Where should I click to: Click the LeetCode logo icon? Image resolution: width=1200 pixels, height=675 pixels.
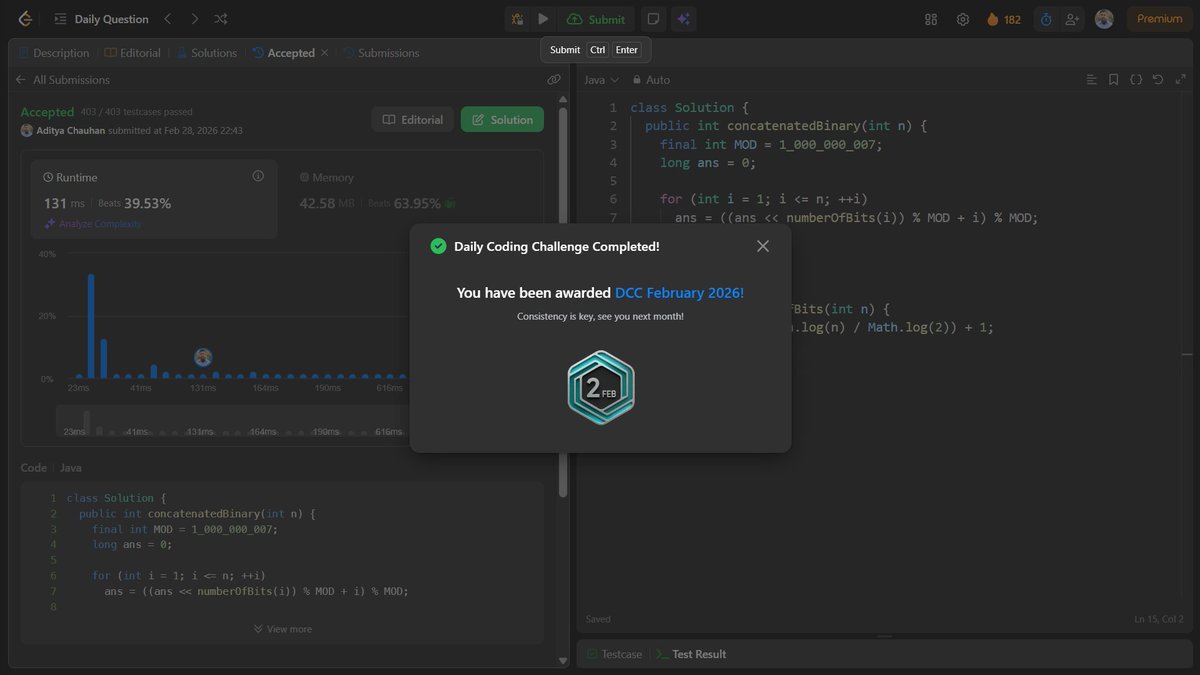pyautogui.click(x=25, y=19)
